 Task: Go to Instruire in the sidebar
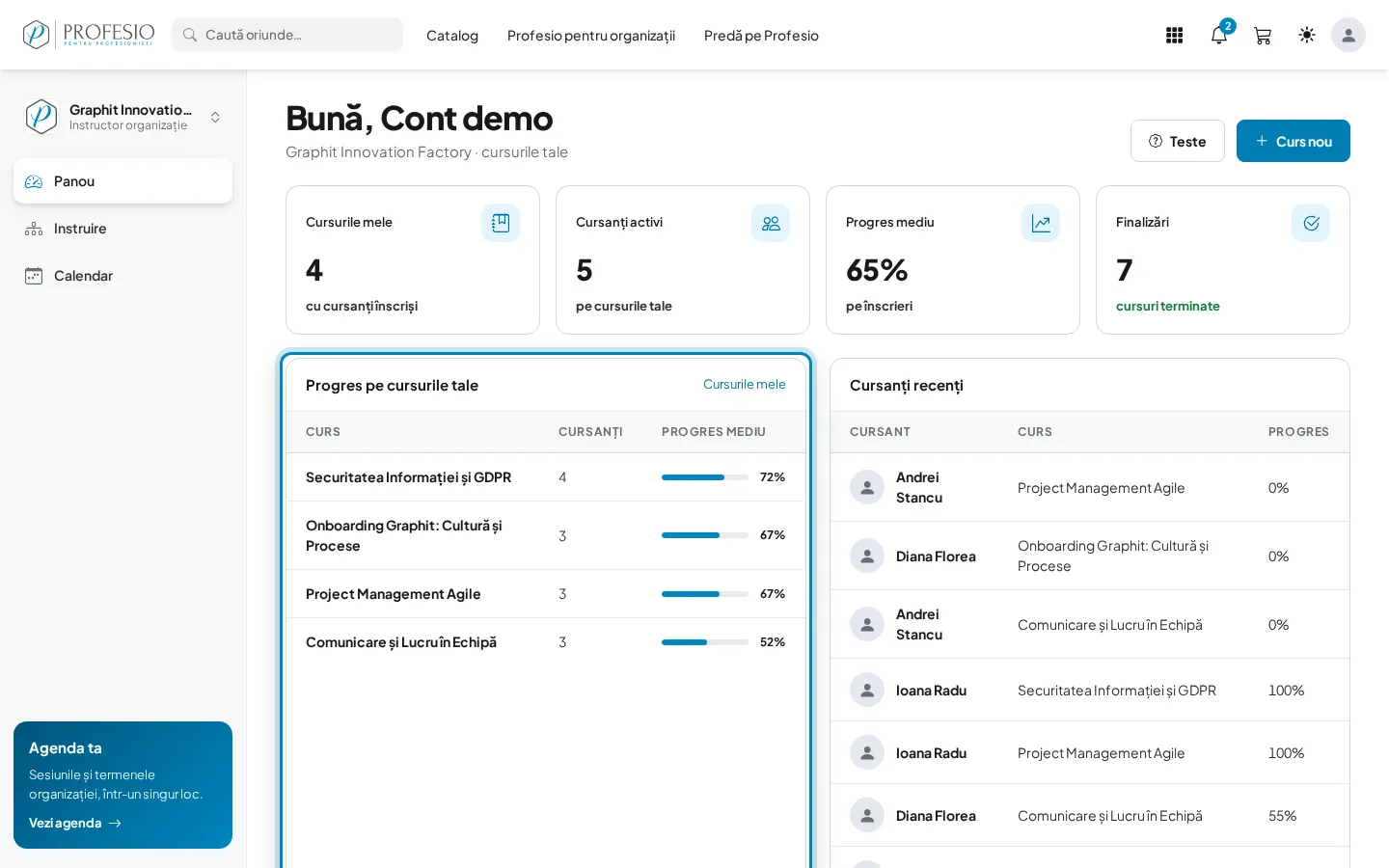point(123,229)
